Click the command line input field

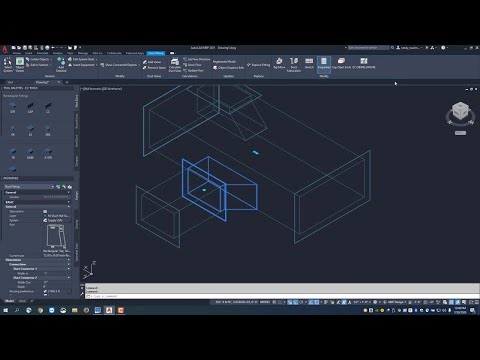pos(282,296)
